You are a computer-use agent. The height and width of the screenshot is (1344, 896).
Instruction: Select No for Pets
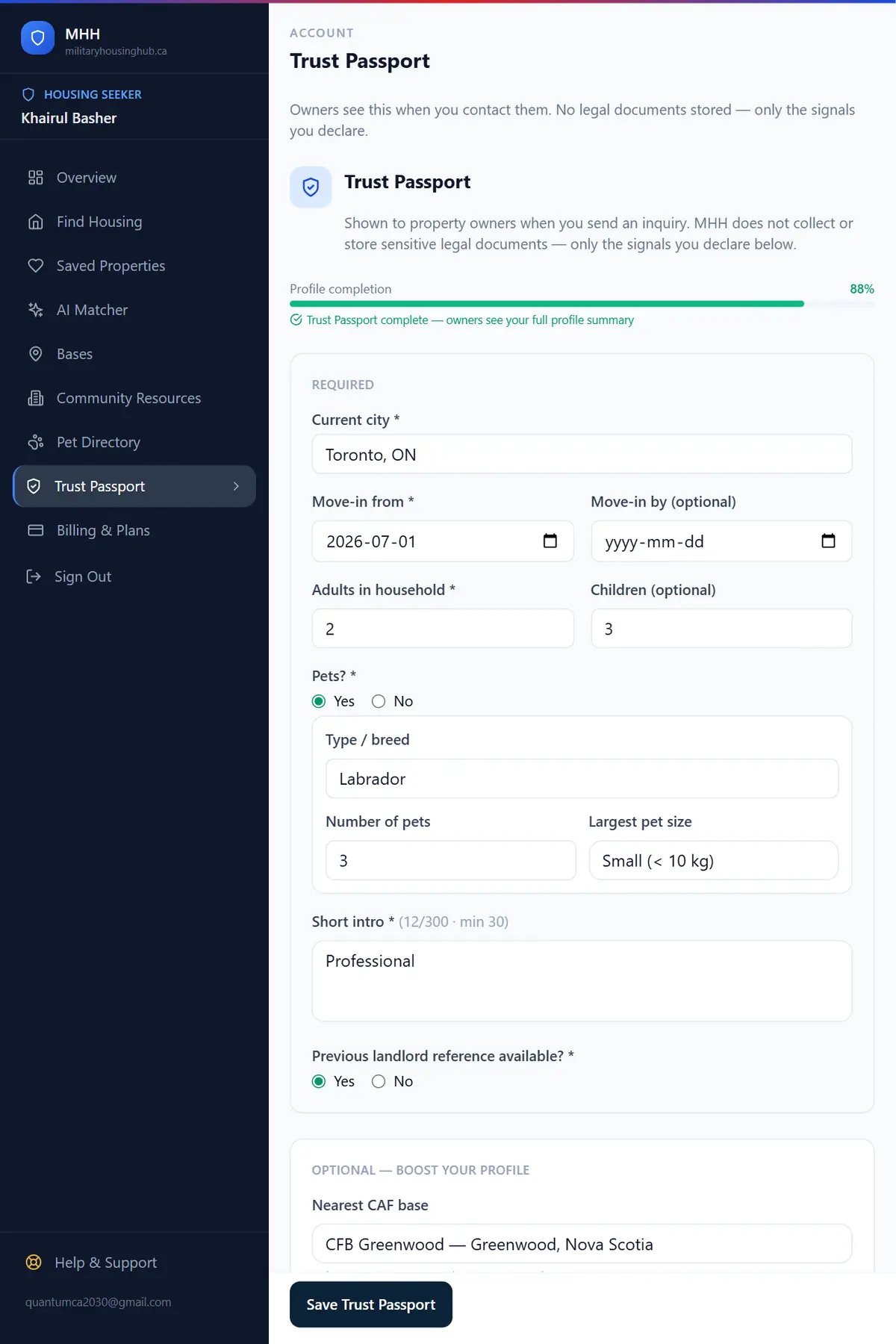[379, 701]
